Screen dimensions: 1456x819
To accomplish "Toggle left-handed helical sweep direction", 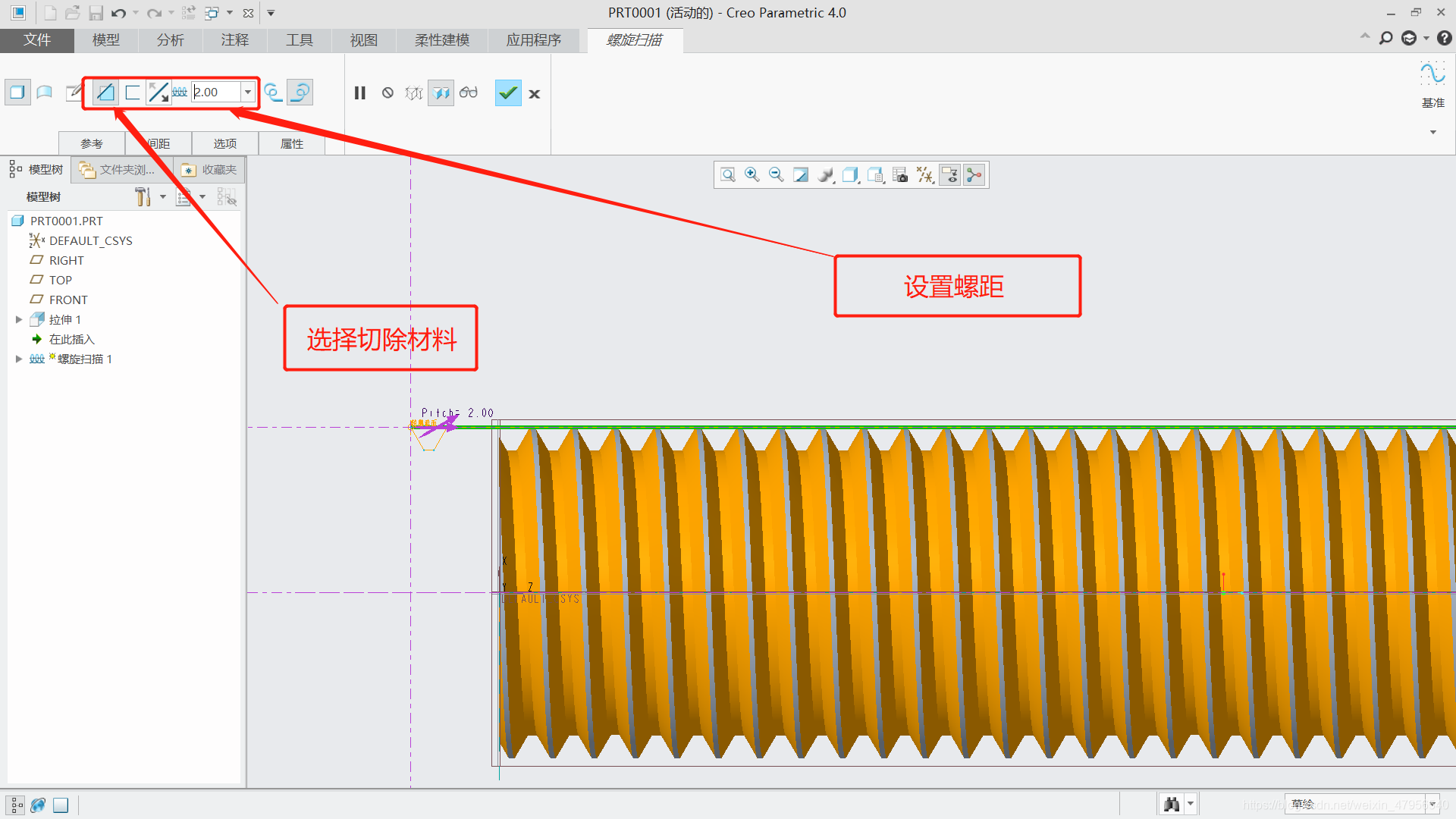I will point(273,93).
